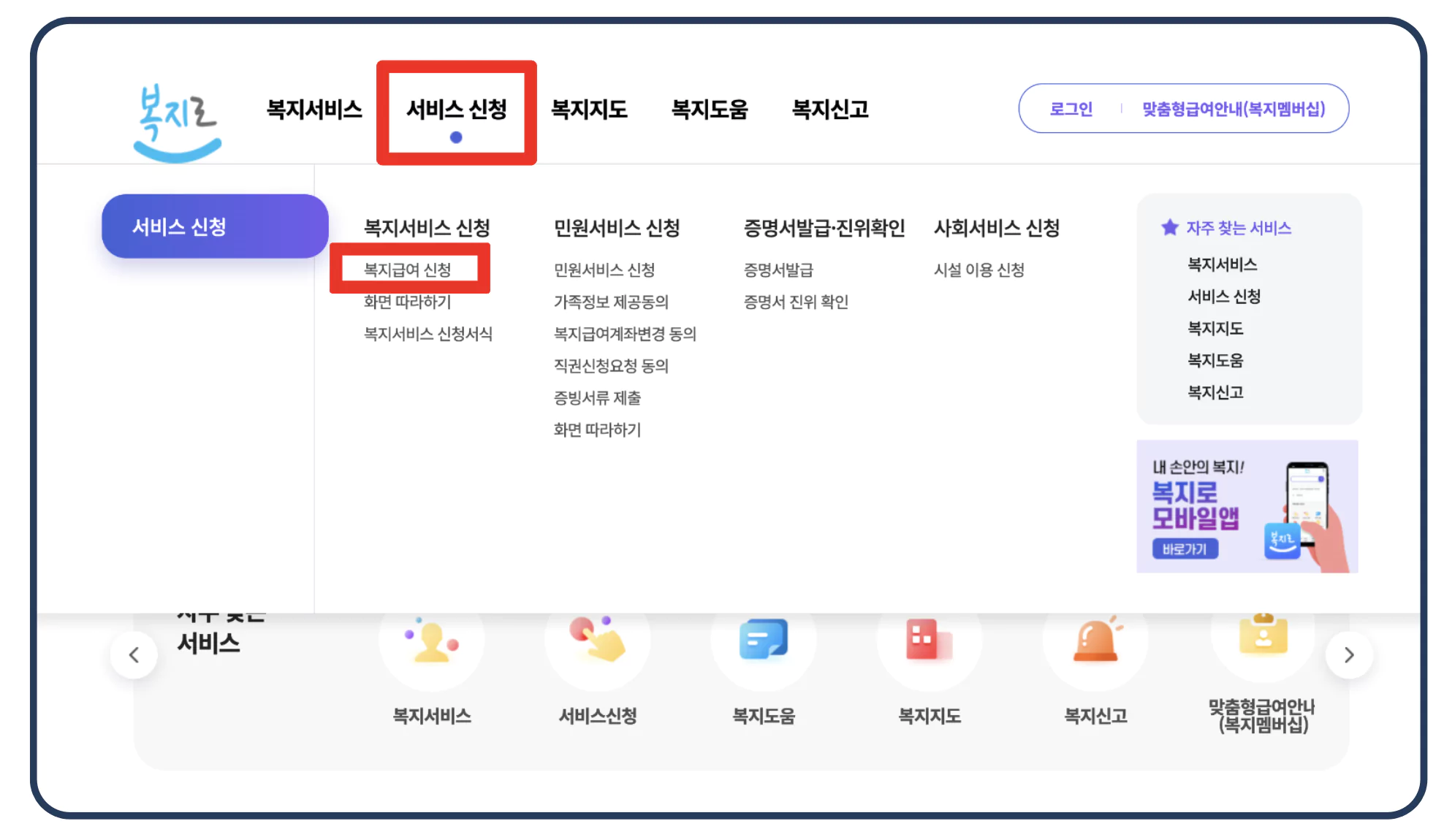Click the 복지도움 chat bubble icon
This screenshot has height=840, width=1444.
(x=764, y=639)
